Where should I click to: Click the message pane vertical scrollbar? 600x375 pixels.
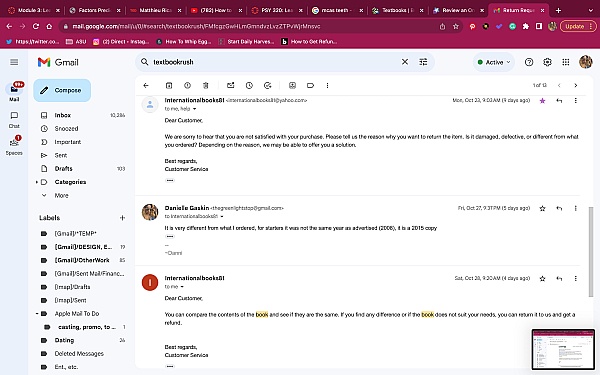point(590,251)
